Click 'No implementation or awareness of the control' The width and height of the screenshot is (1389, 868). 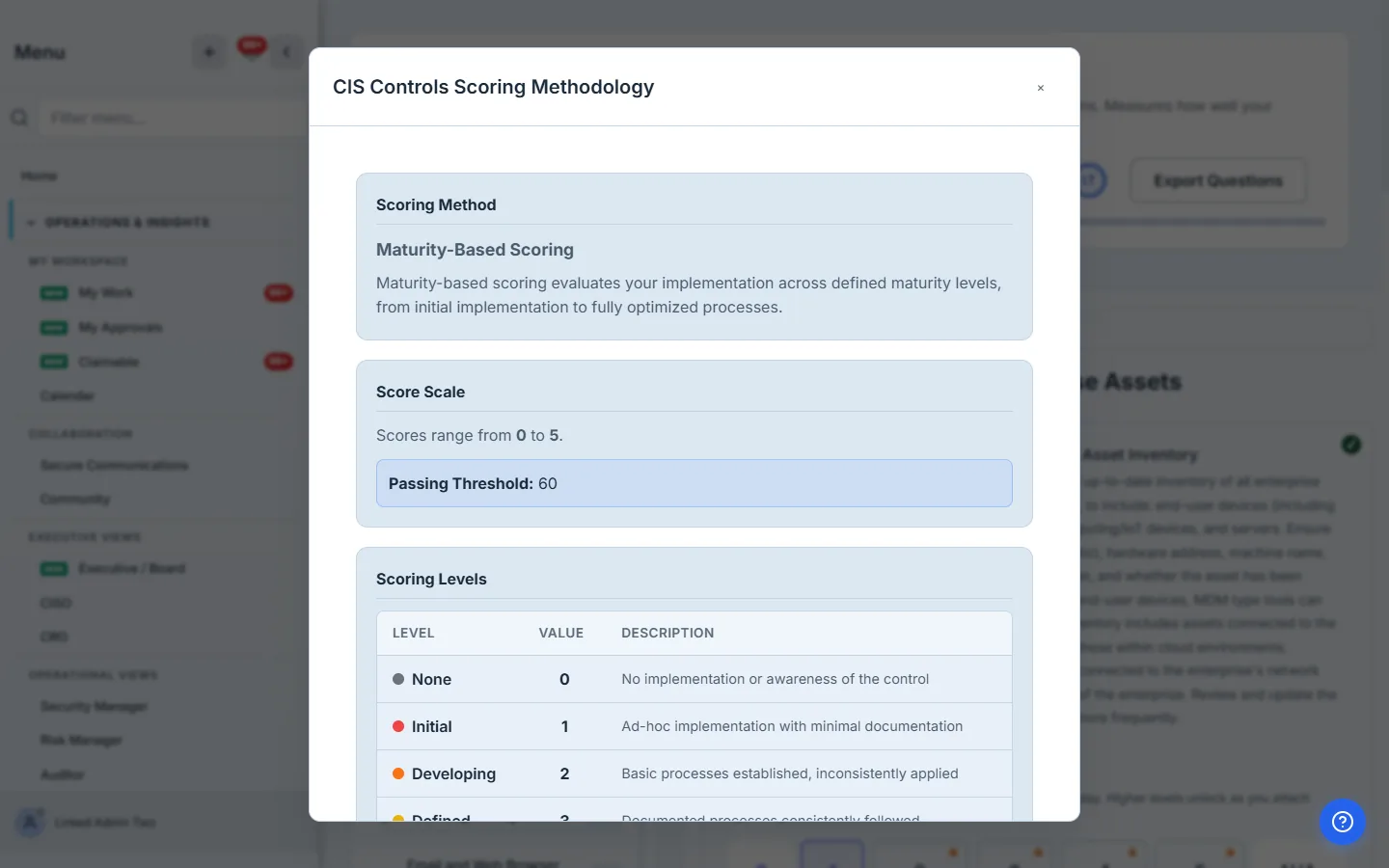pos(776,679)
